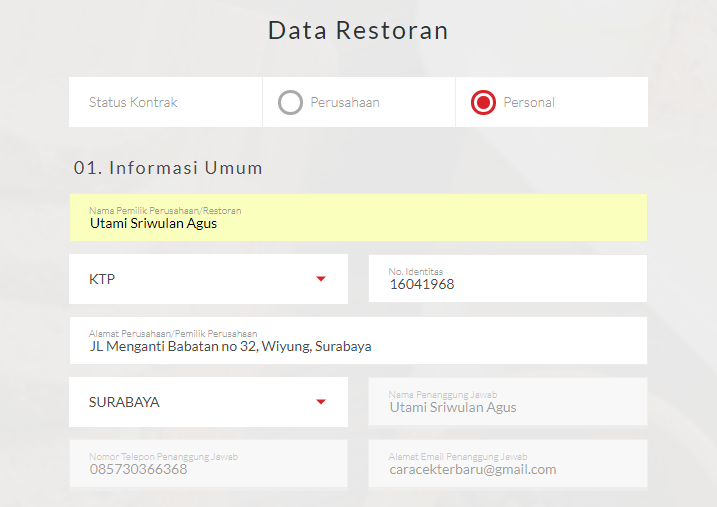Edit the address field JL Menganti Babatan
This screenshot has width=717, height=507.
point(358,346)
